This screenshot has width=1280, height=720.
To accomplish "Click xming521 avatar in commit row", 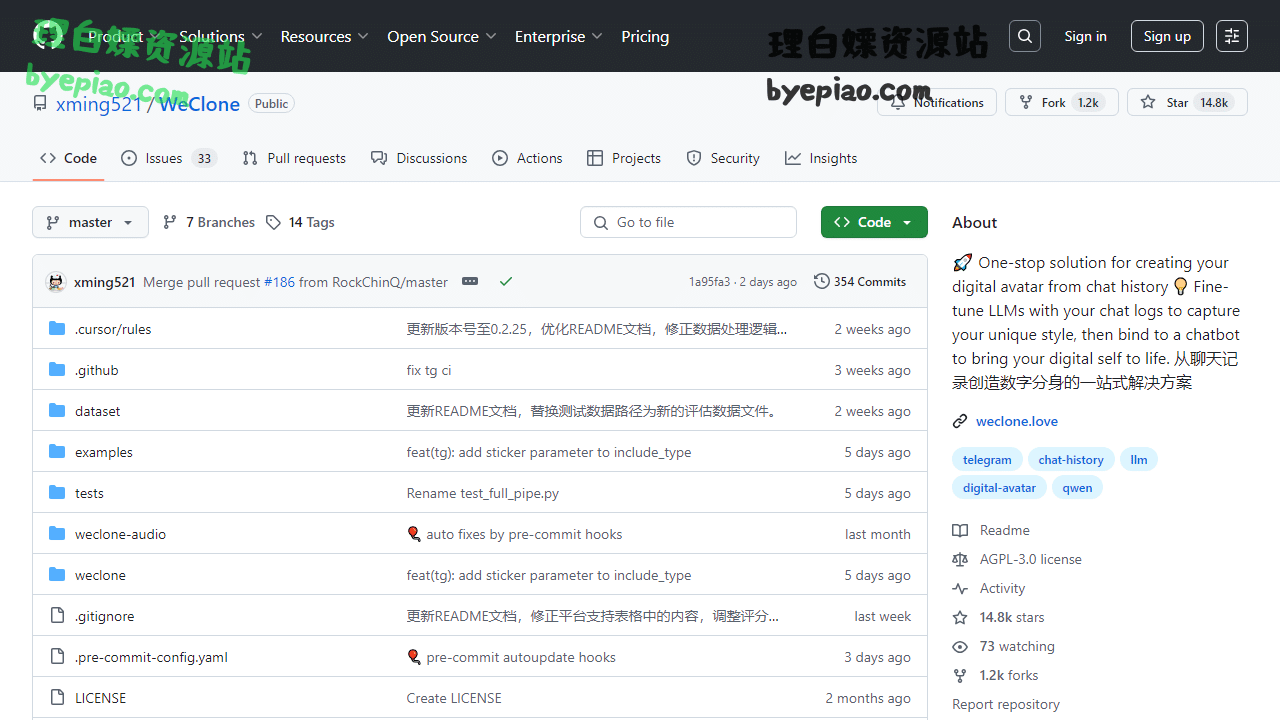I will [56, 282].
